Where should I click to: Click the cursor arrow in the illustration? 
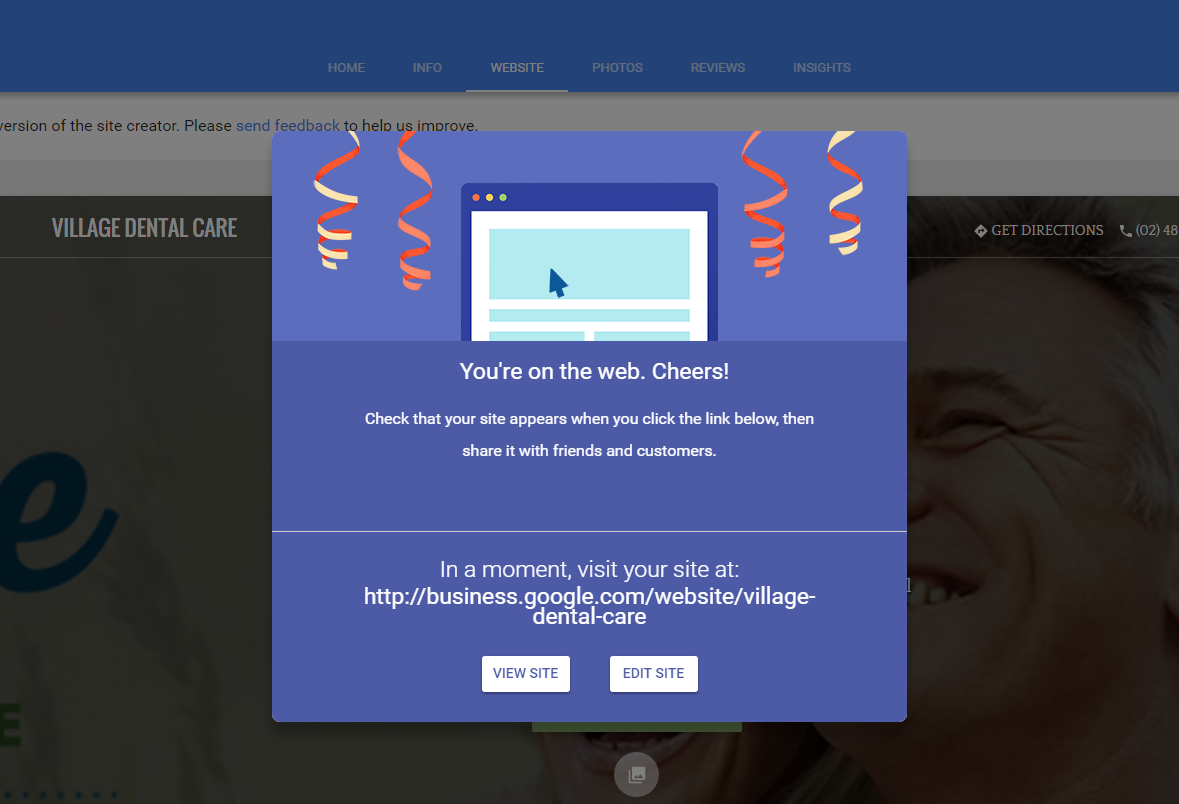[x=557, y=283]
